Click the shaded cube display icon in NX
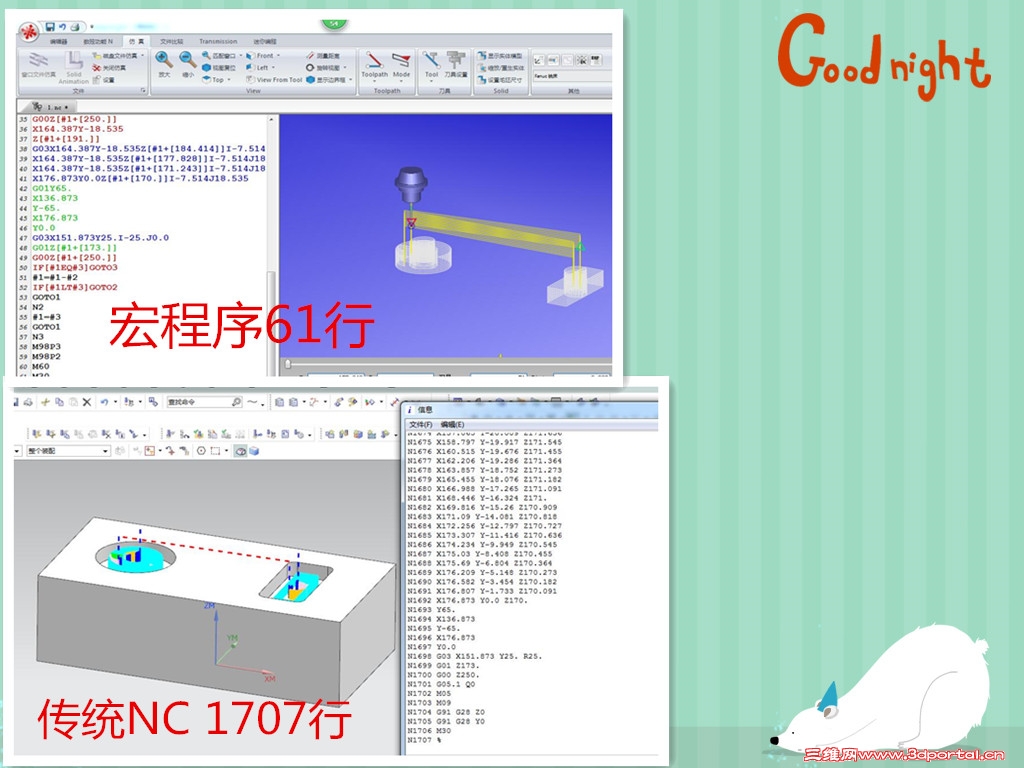This screenshot has height=768, width=1024. pyautogui.click(x=254, y=451)
